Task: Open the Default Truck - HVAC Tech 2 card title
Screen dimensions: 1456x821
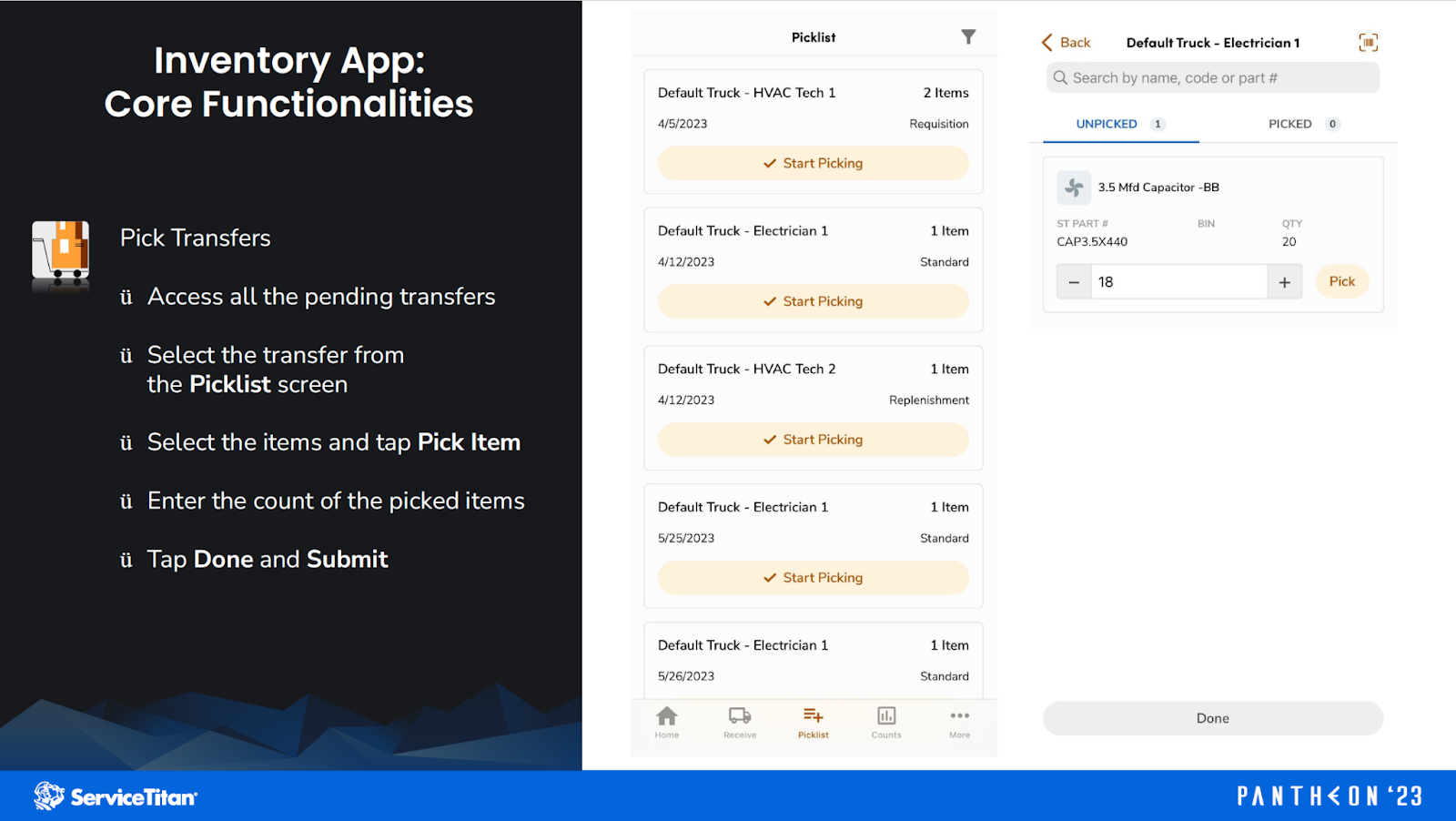Action: (747, 369)
